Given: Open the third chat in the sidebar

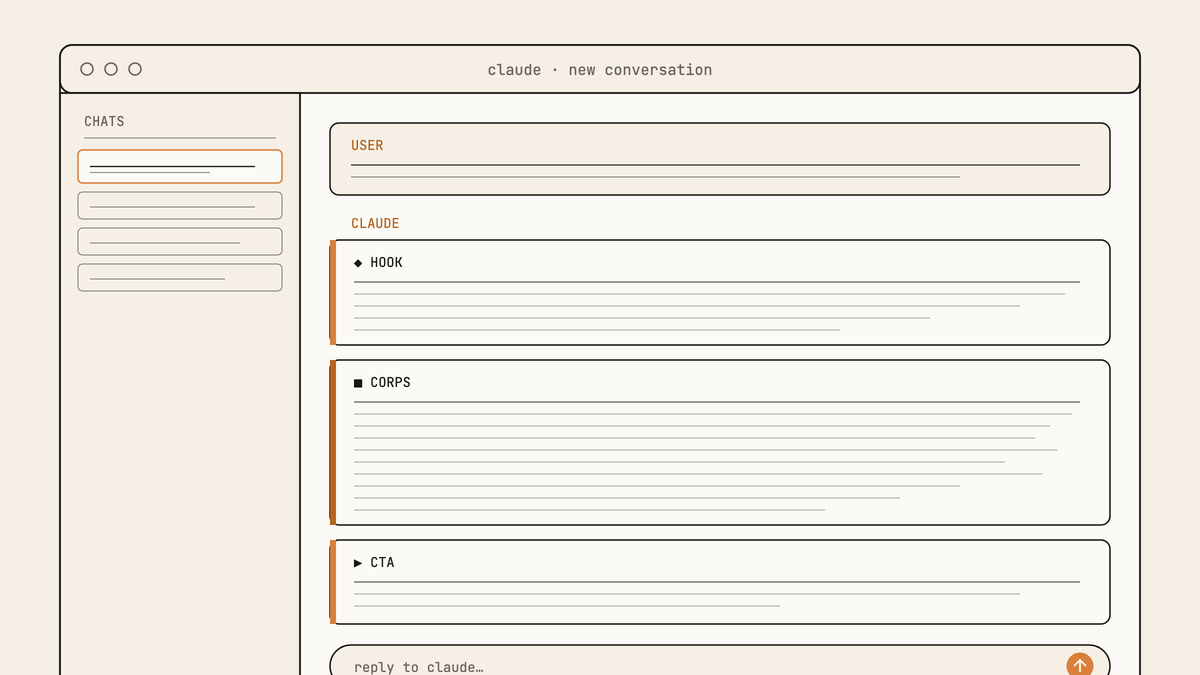Looking at the screenshot, I should (180, 241).
